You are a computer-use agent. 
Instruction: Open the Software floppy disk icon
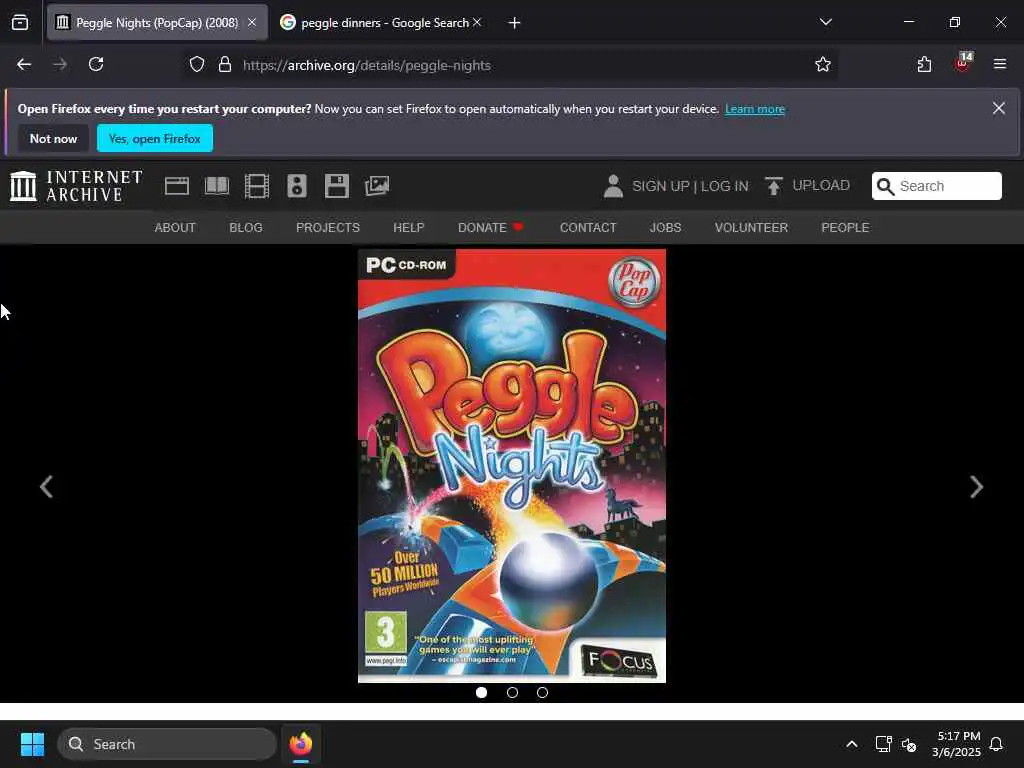337,186
